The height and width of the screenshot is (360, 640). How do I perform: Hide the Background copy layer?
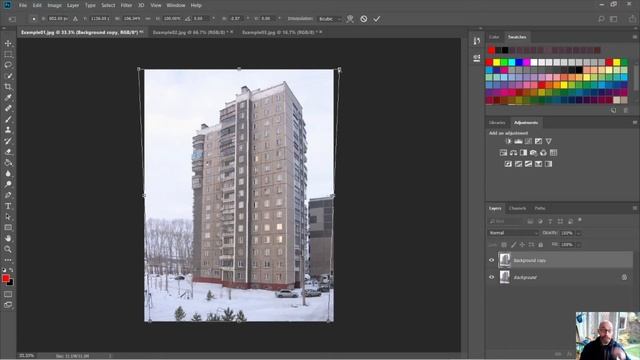pos(491,260)
